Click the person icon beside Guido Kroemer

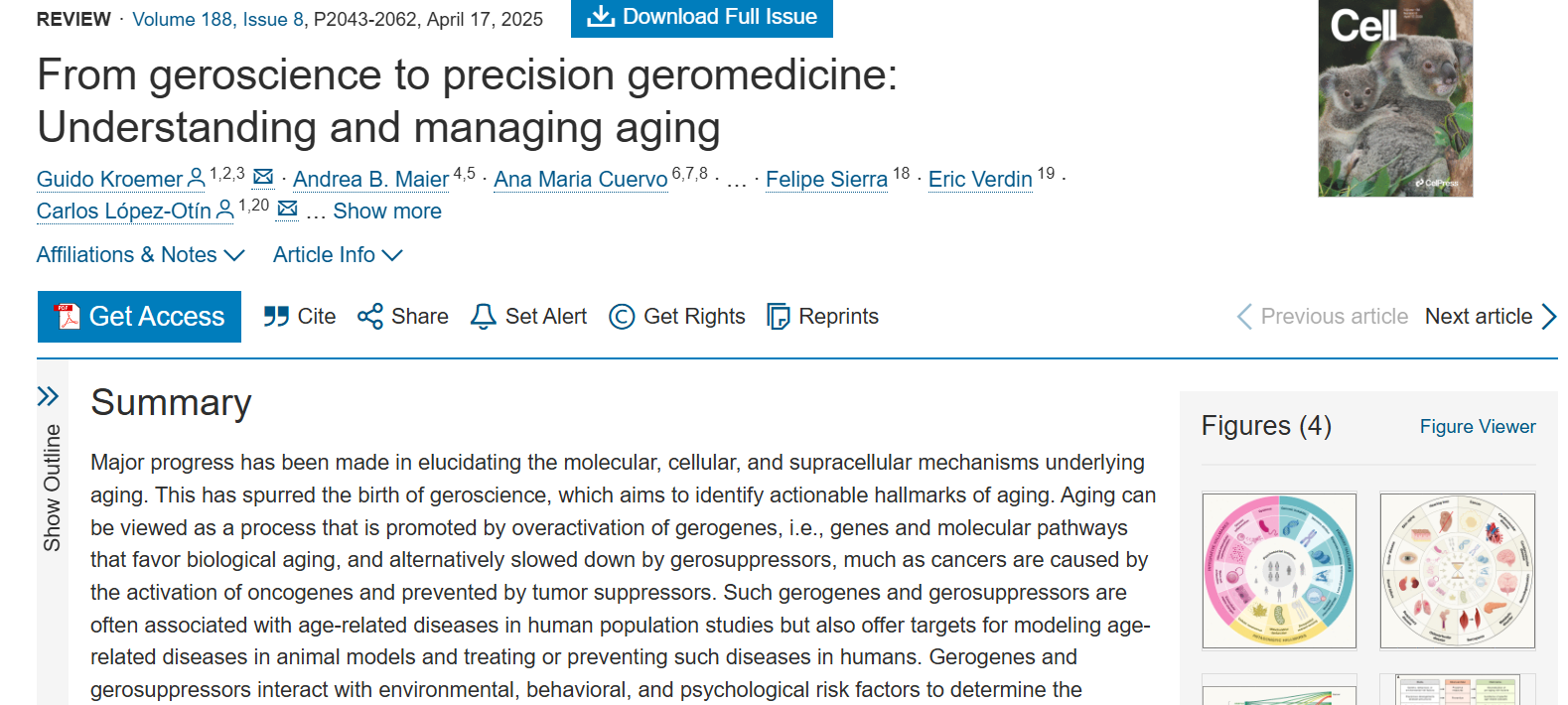(197, 178)
